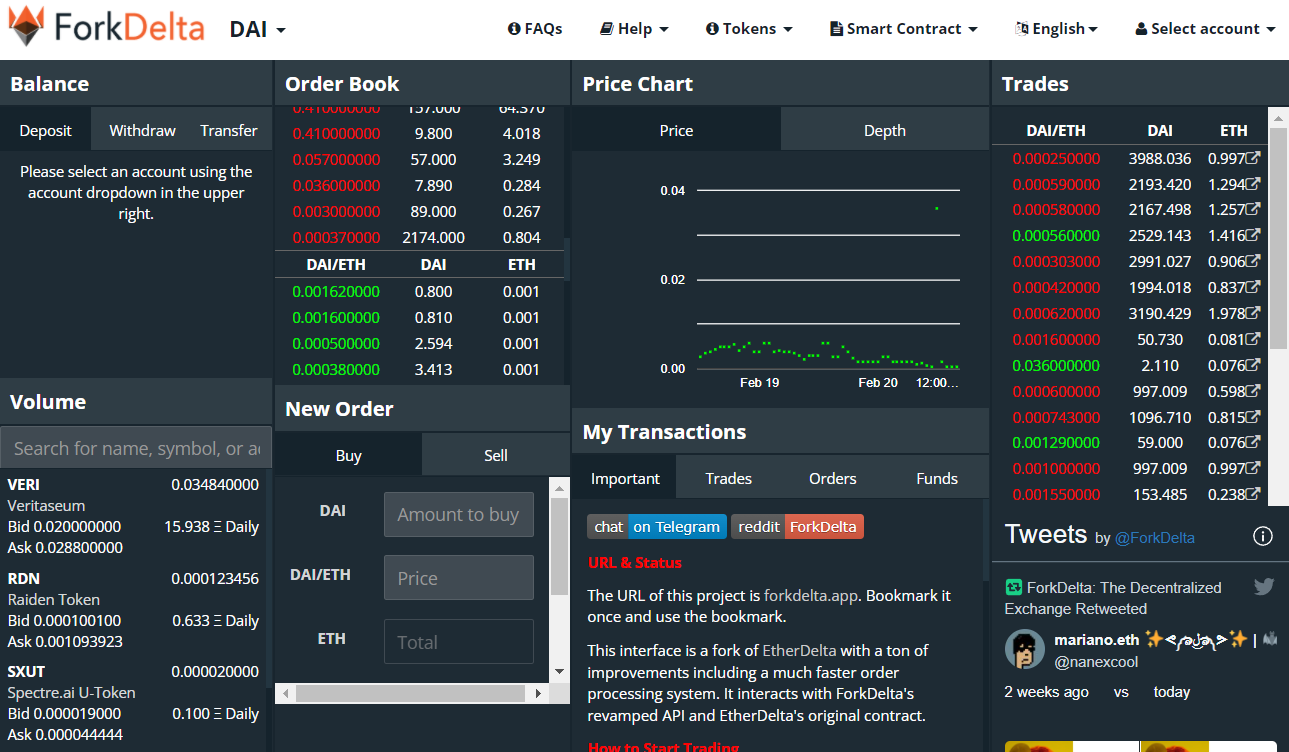Open the external link icon for 3988.036 trade
This screenshot has width=1289, height=752.
tap(1253, 158)
